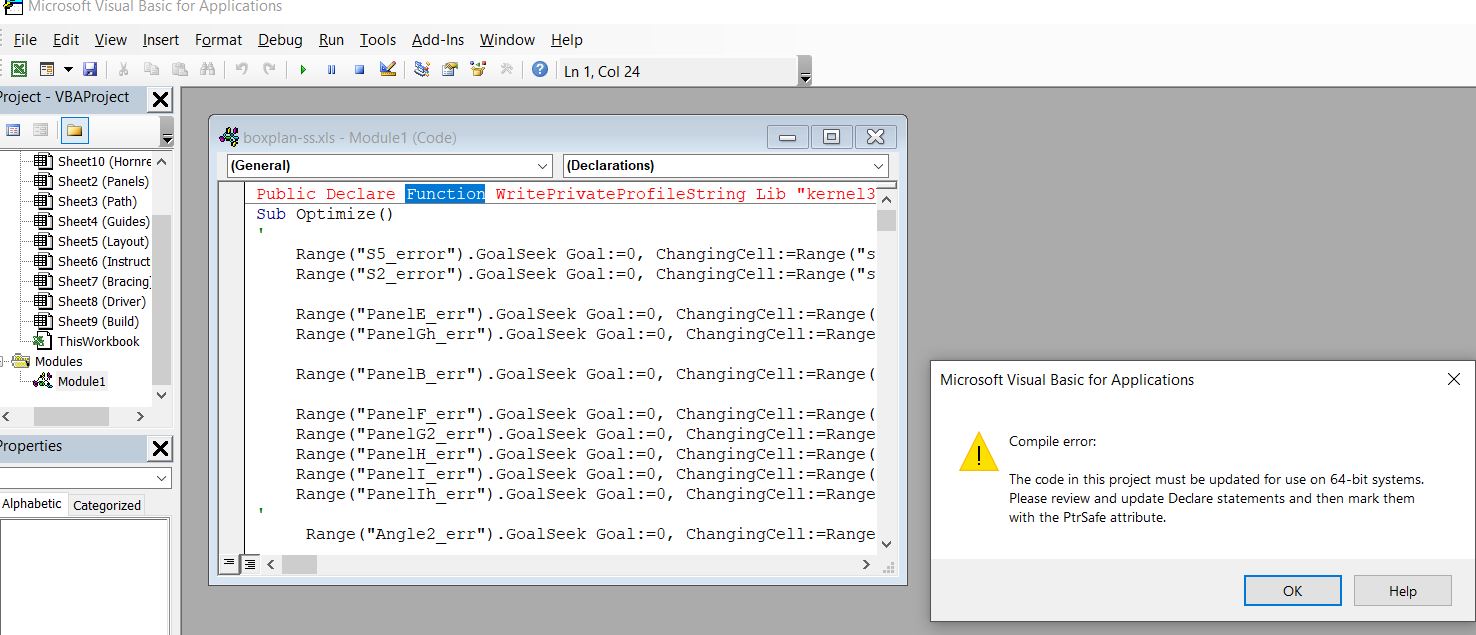Click Full Module View button at code window bottom
Image resolution: width=1476 pixels, height=635 pixels.
[x=250, y=564]
